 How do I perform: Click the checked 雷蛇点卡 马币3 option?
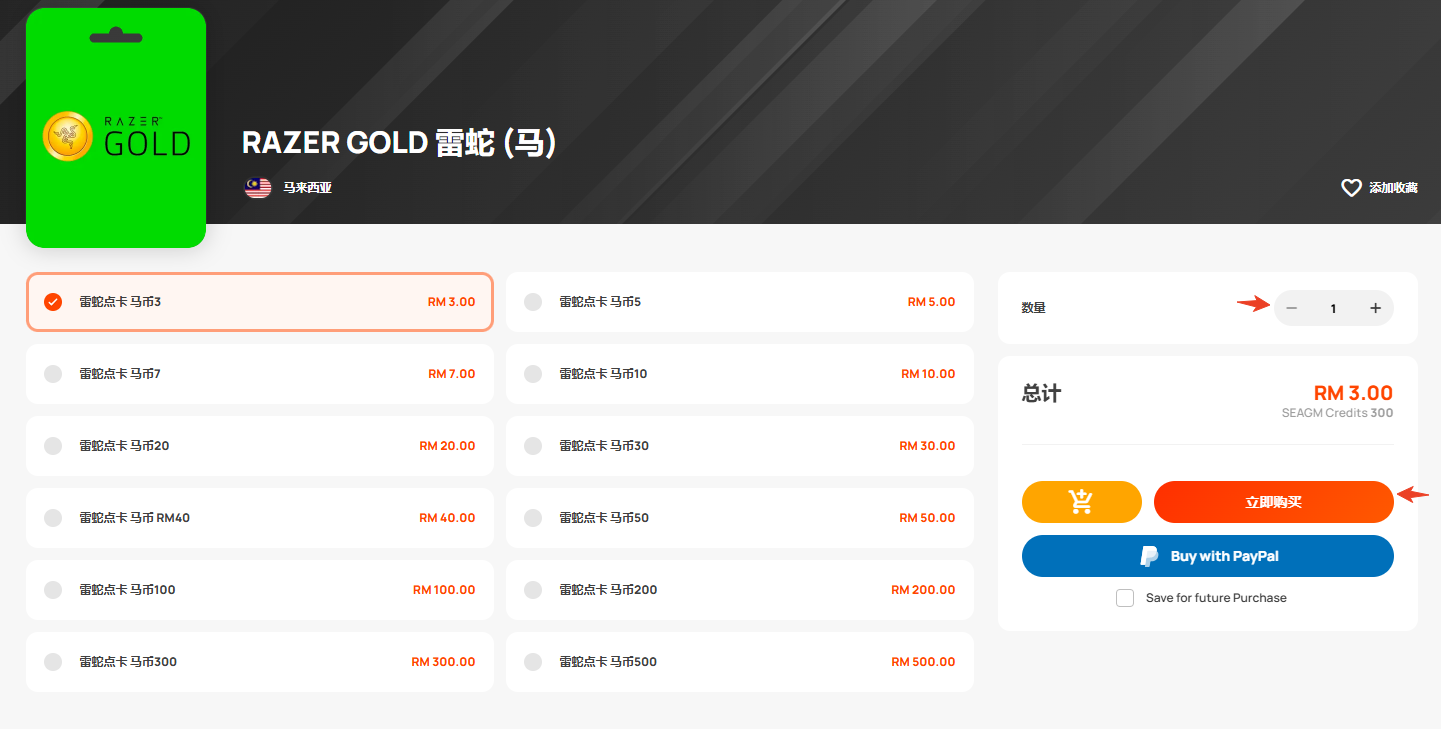coord(260,302)
